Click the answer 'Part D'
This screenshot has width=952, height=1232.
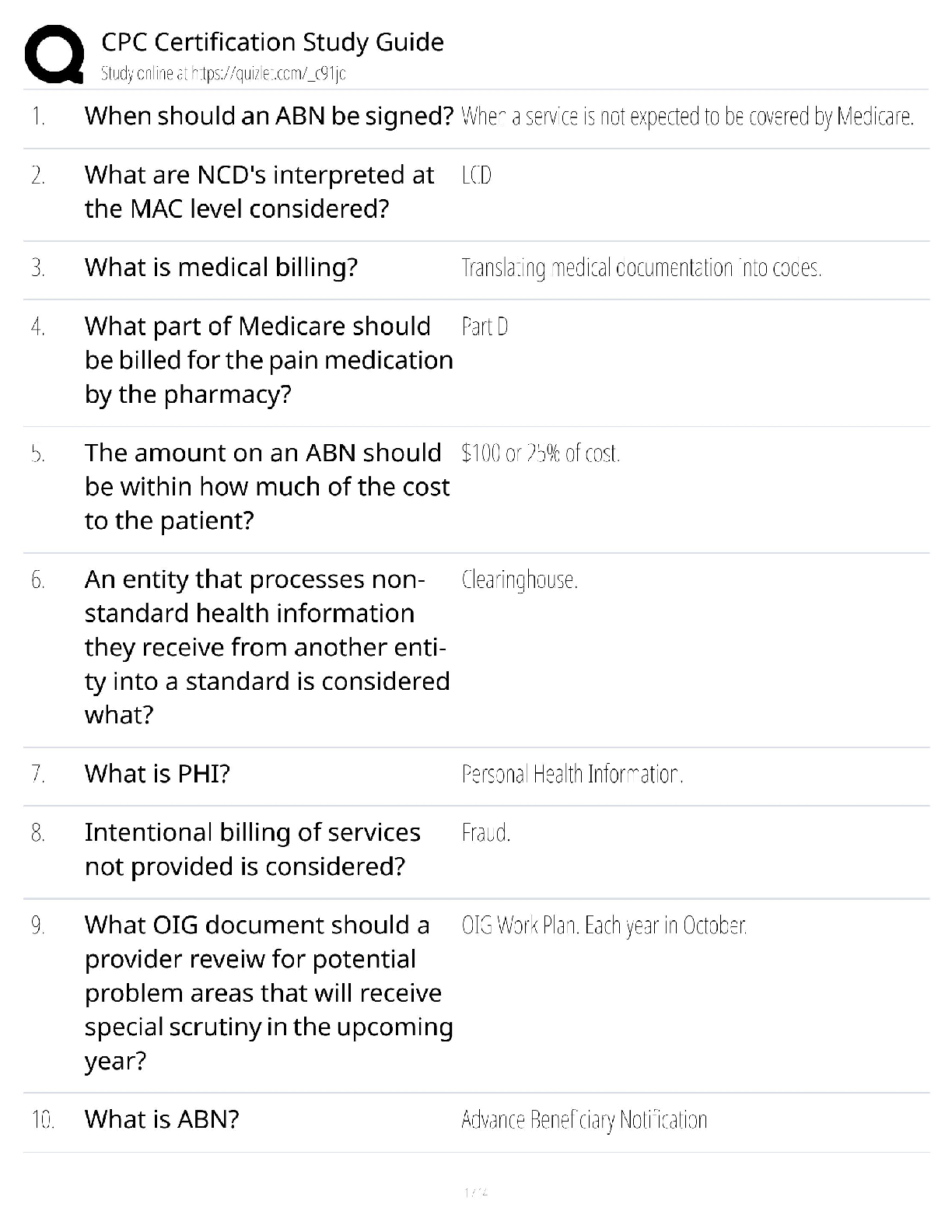point(485,327)
